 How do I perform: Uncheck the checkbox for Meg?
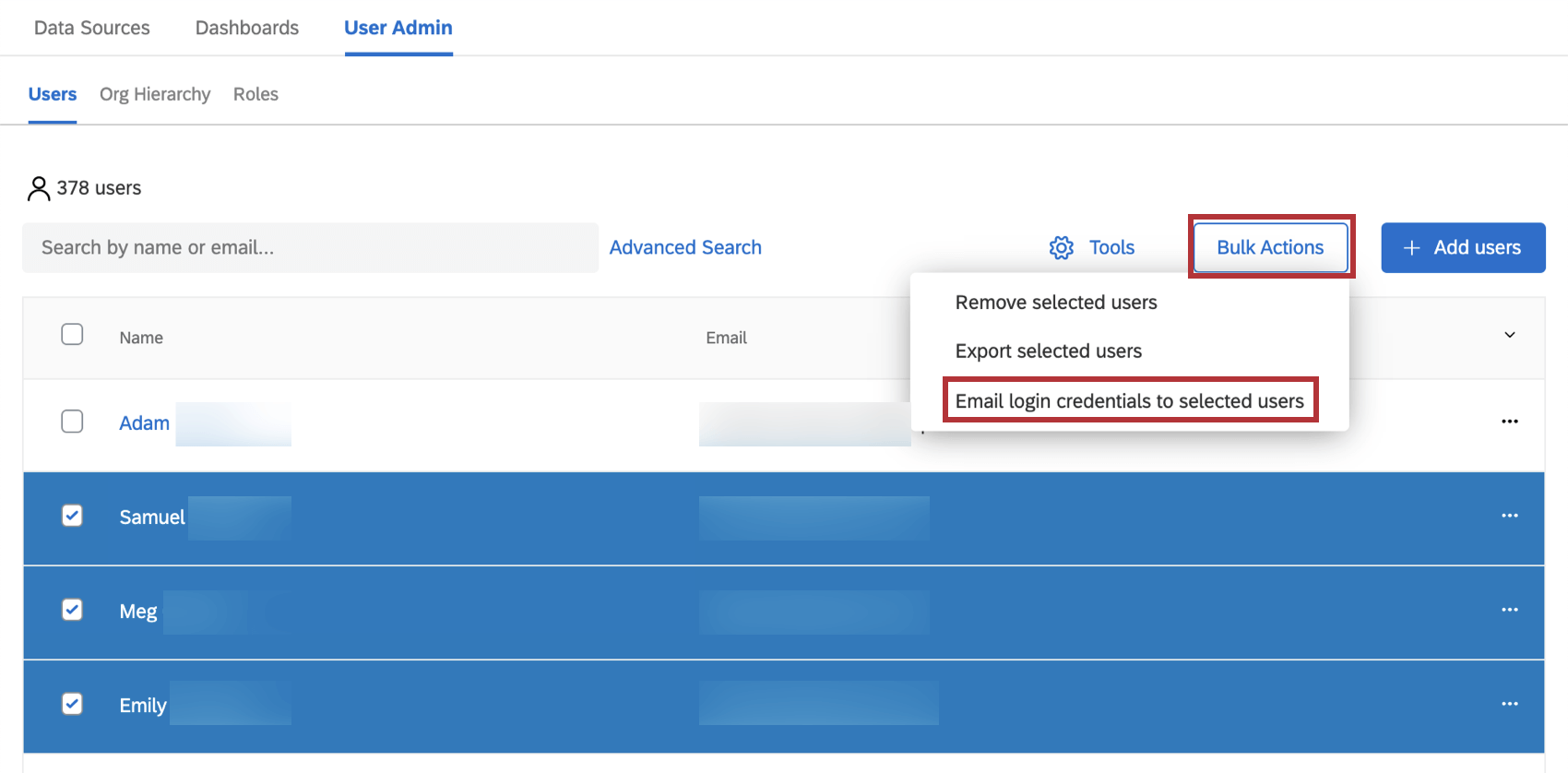click(72, 610)
